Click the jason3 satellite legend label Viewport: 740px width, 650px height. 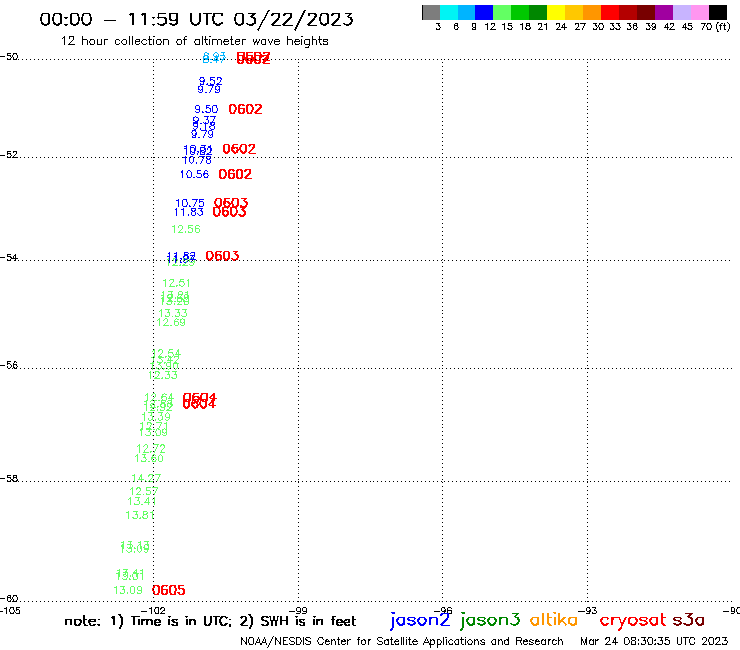tap(490, 620)
